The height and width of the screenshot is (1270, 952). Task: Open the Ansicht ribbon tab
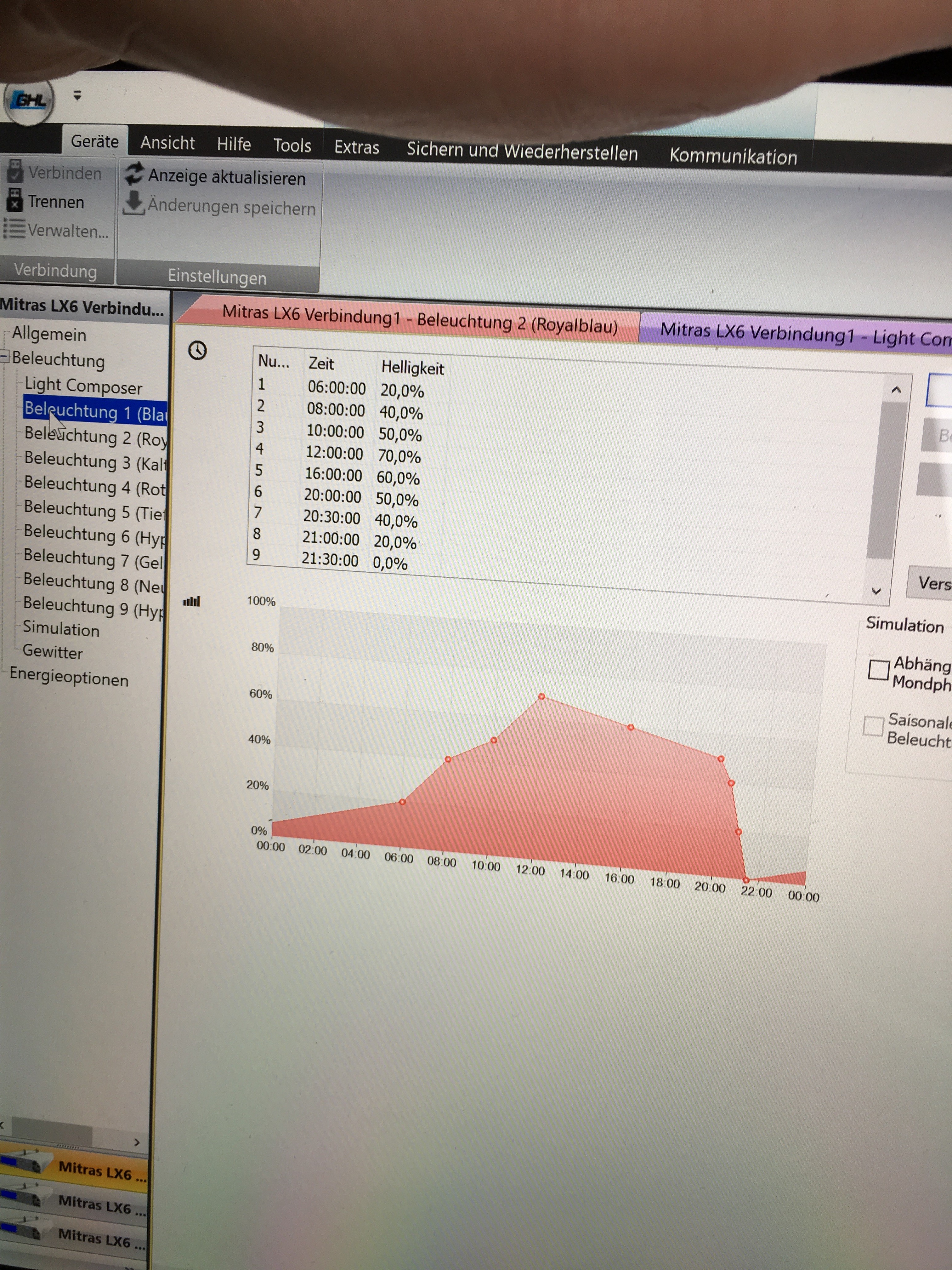(x=167, y=142)
